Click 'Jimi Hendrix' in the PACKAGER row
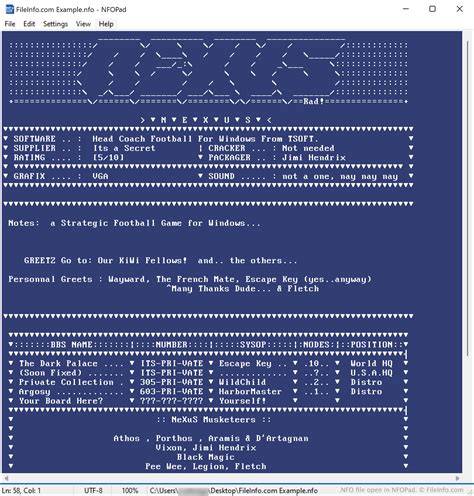This screenshot has height=496, width=474. [314, 157]
